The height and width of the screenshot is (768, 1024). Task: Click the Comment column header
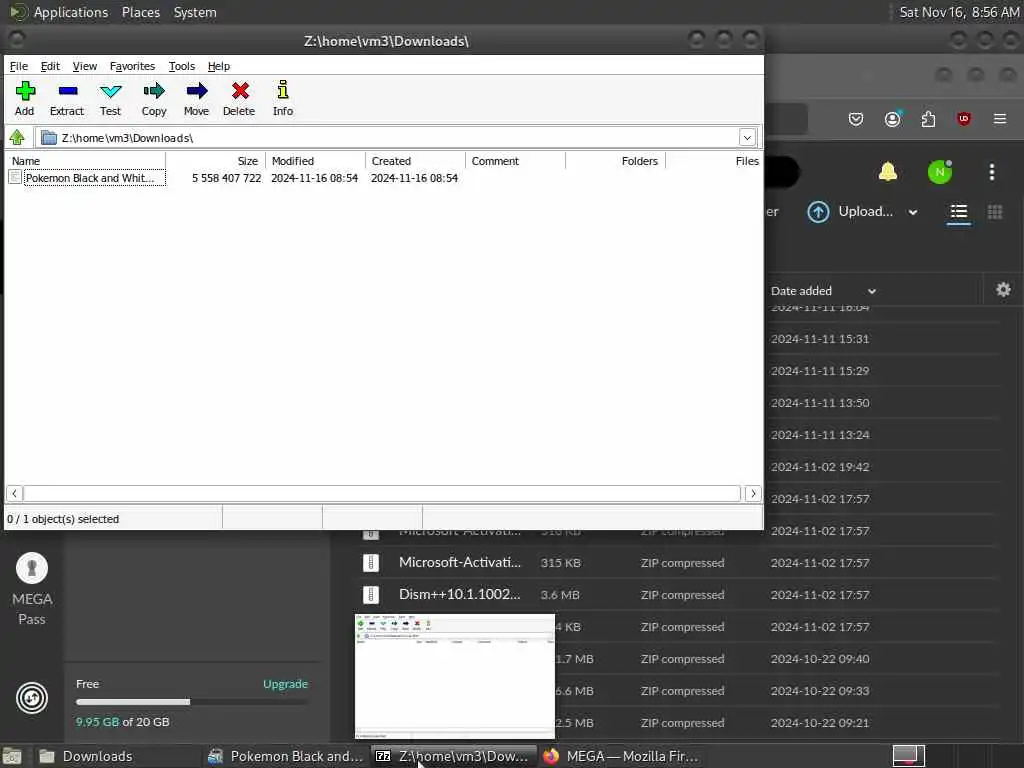click(515, 161)
